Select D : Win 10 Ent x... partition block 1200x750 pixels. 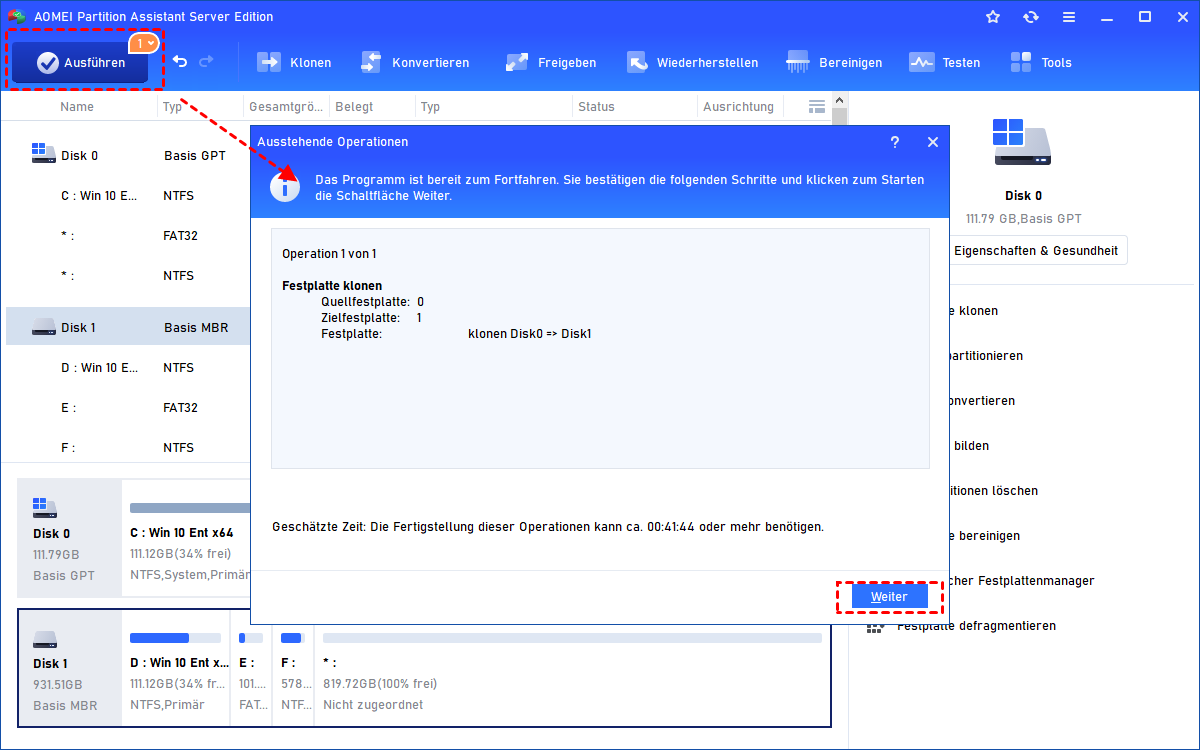176,667
